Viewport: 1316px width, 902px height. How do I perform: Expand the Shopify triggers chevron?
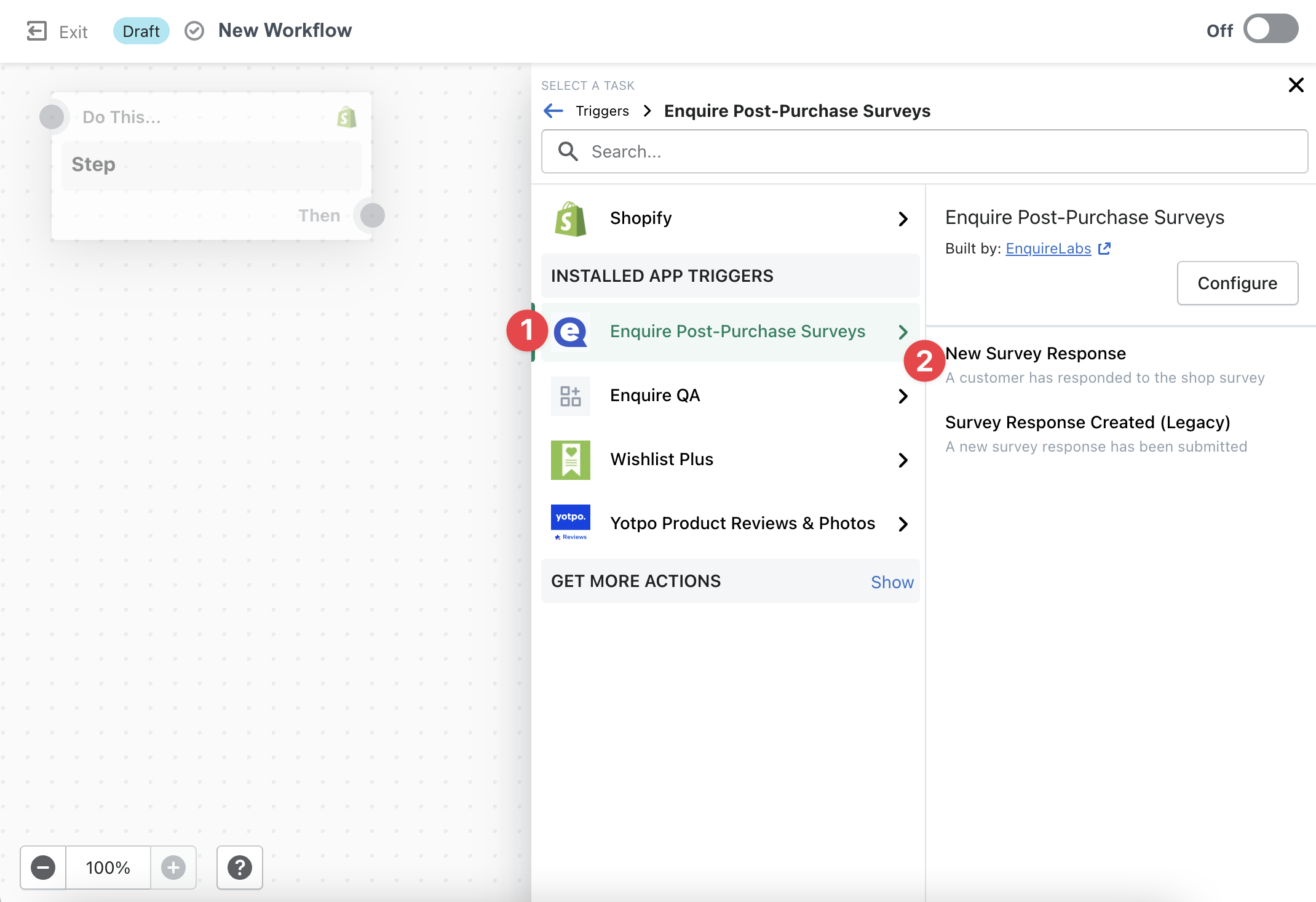pyautogui.click(x=903, y=218)
